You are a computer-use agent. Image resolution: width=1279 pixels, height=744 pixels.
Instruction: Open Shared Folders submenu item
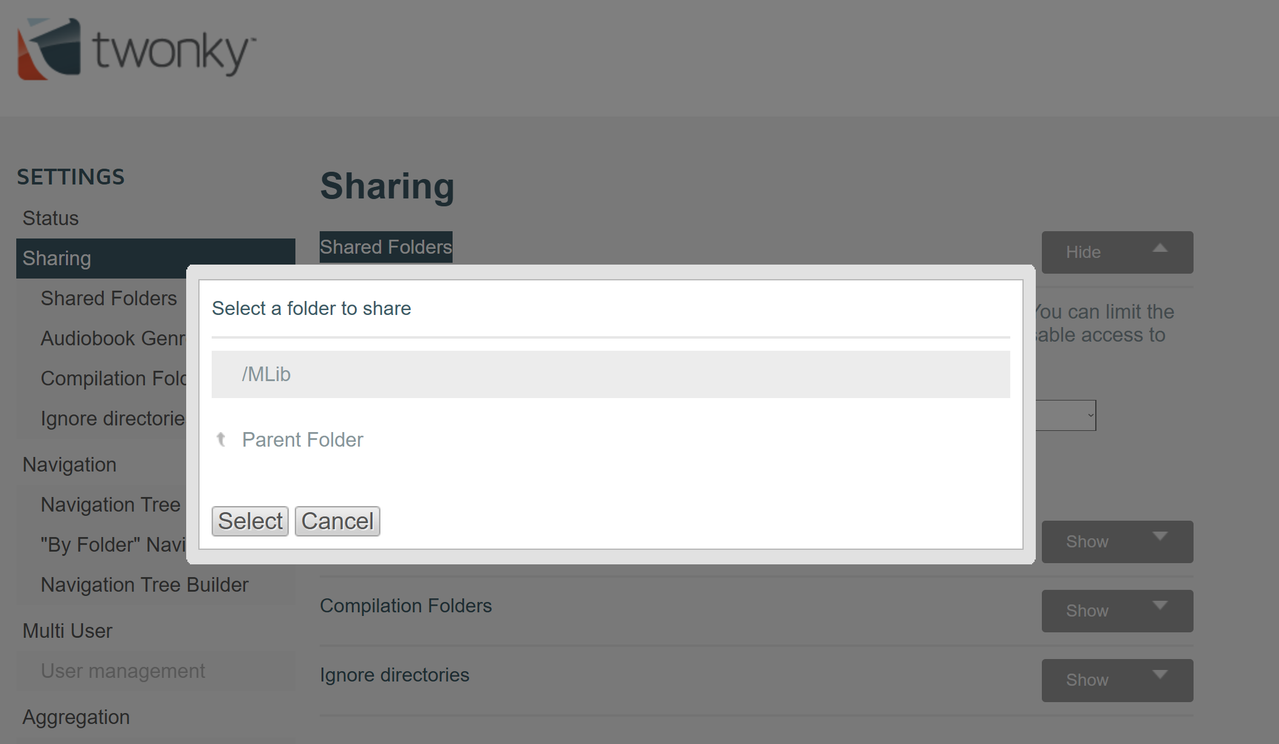[x=108, y=298]
